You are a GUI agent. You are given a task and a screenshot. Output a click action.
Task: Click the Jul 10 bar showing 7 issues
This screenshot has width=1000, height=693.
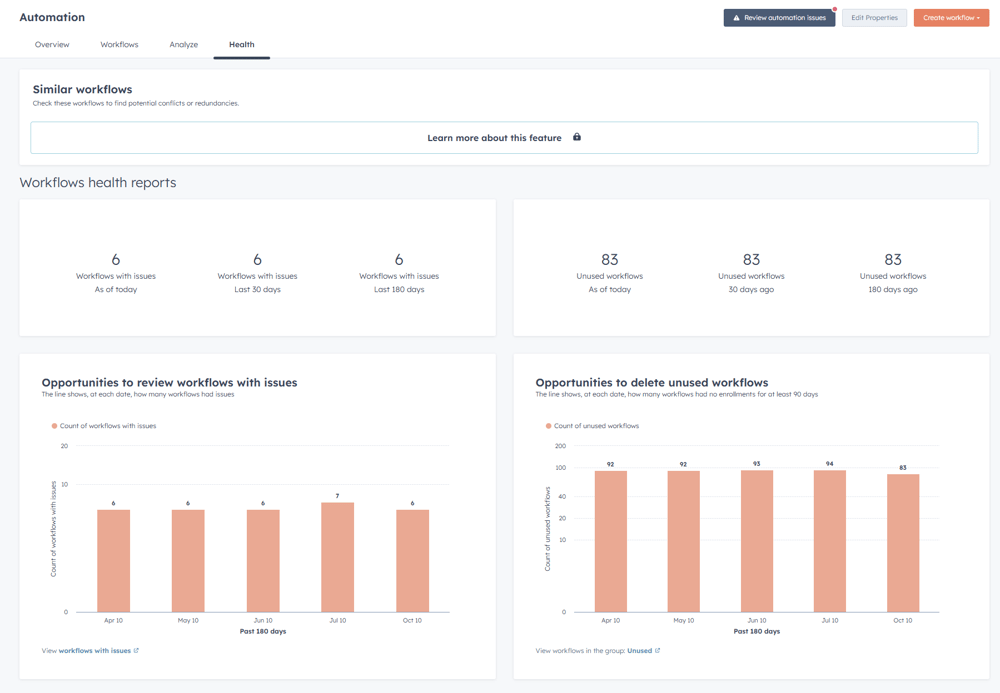coord(337,557)
